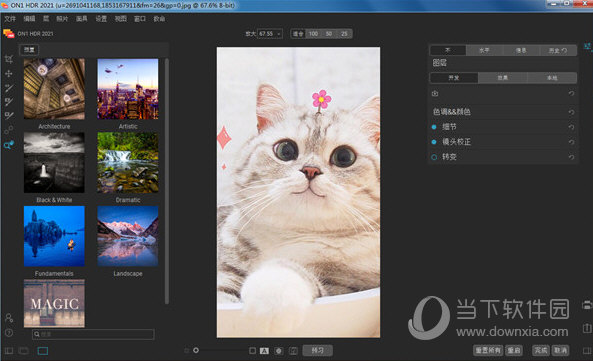Click the 预习 preview button
The width and height of the screenshot is (593, 361).
[318, 351]
